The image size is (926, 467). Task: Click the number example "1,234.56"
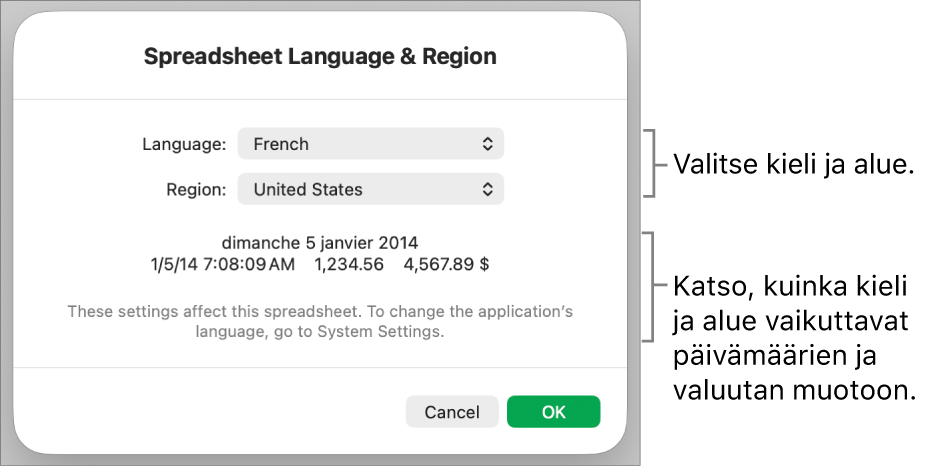coord(348,265)
